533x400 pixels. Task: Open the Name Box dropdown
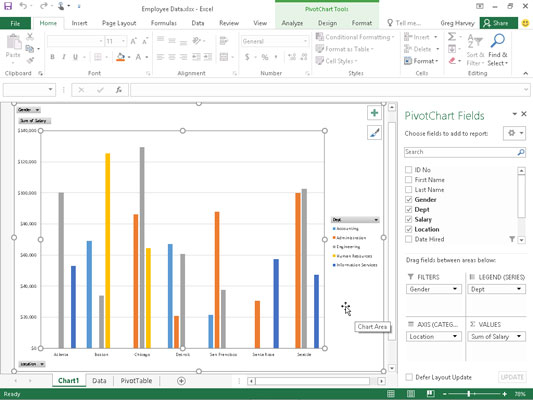point(50,90)
